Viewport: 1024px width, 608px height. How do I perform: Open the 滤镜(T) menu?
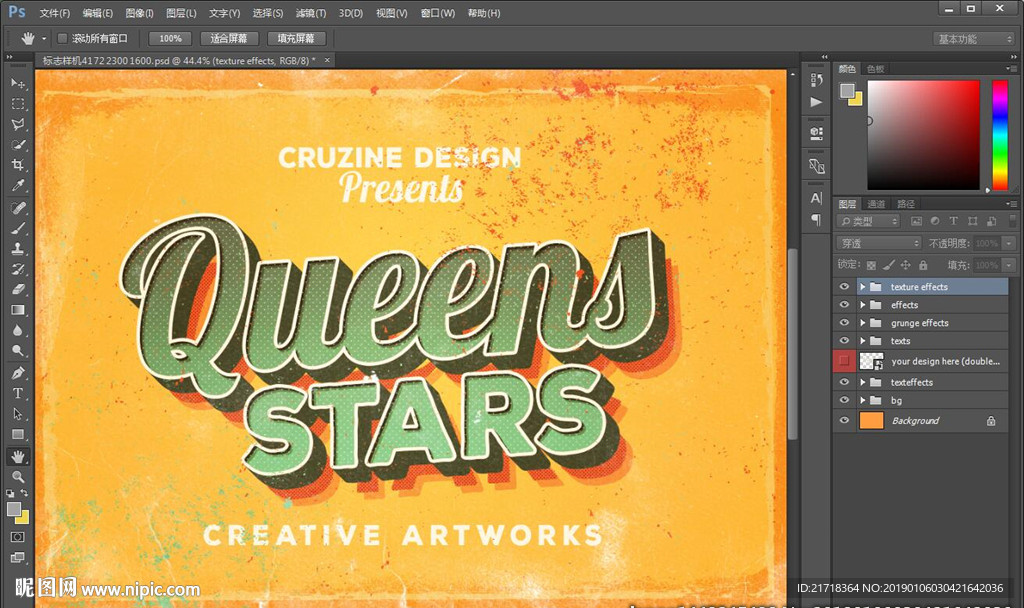click(x=310, y=13)
